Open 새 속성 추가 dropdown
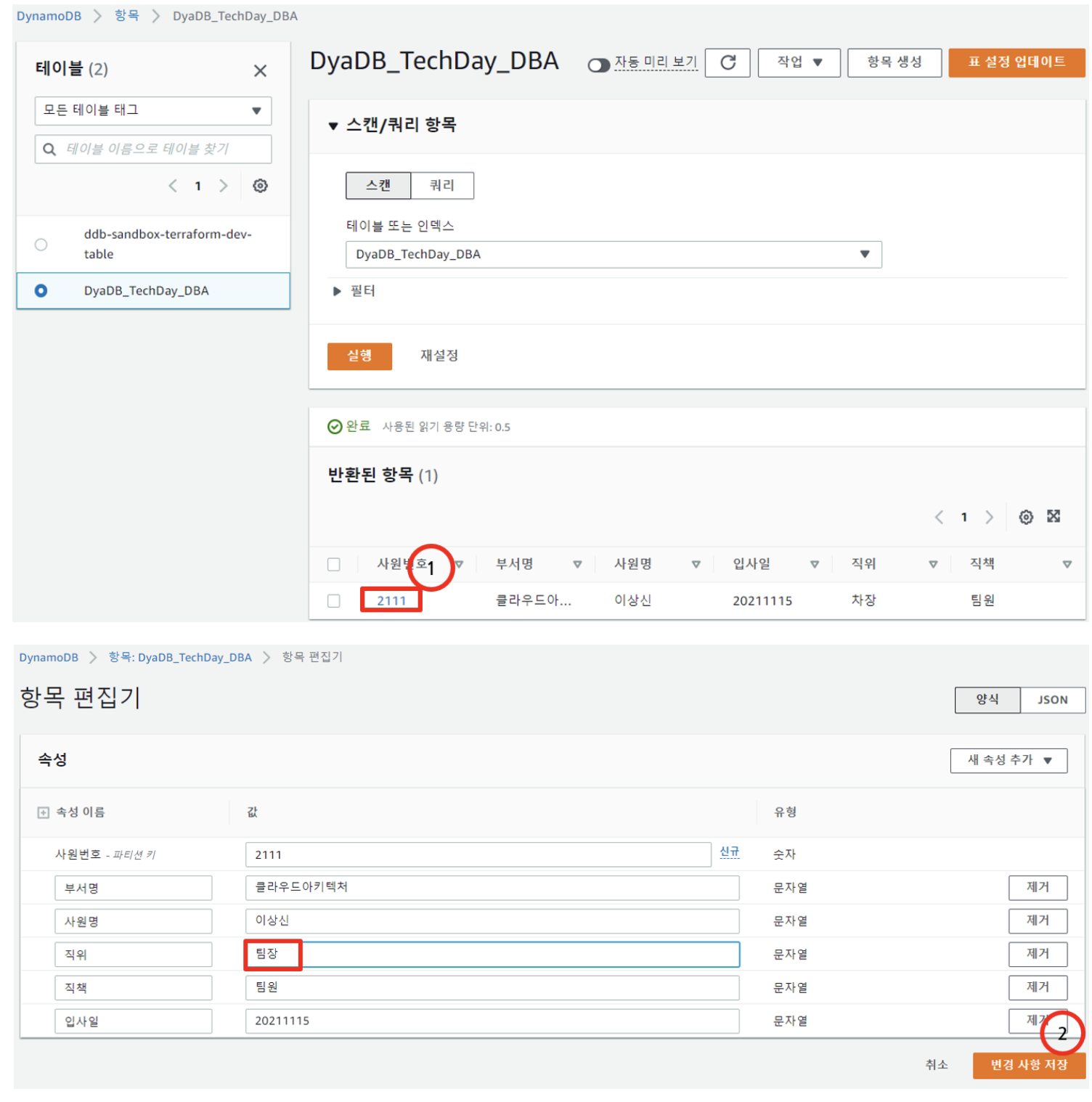 [x=1009, y=761]
